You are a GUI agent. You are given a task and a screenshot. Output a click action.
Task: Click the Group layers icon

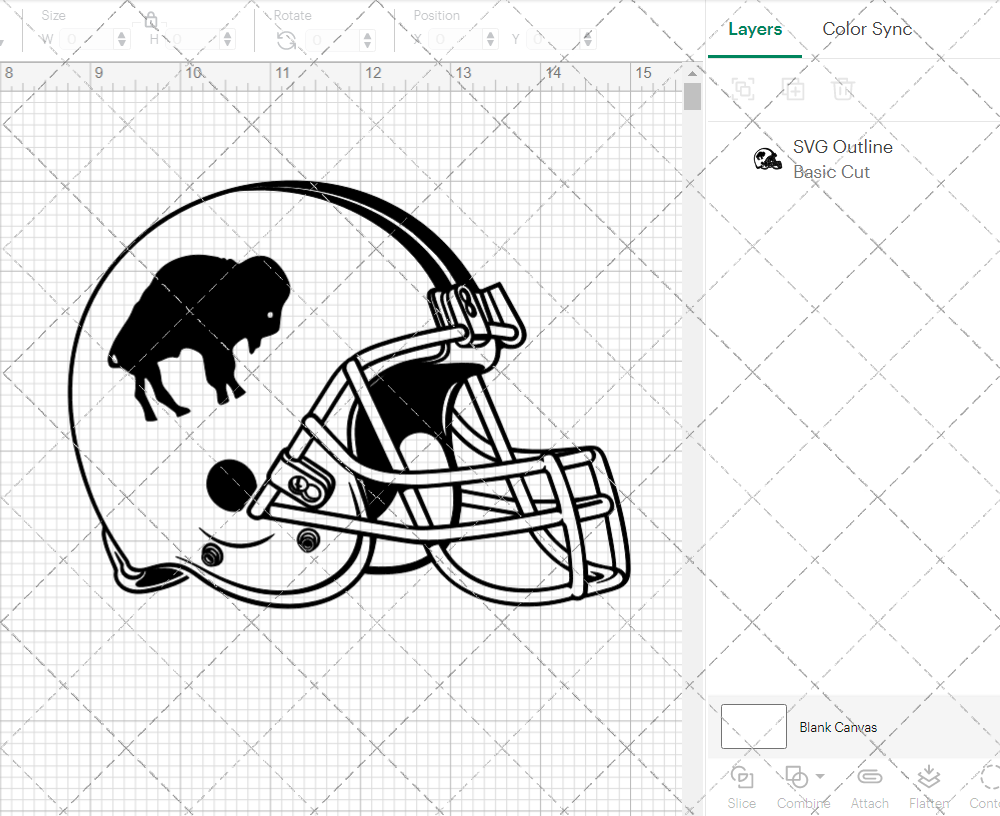pos(743,89)
